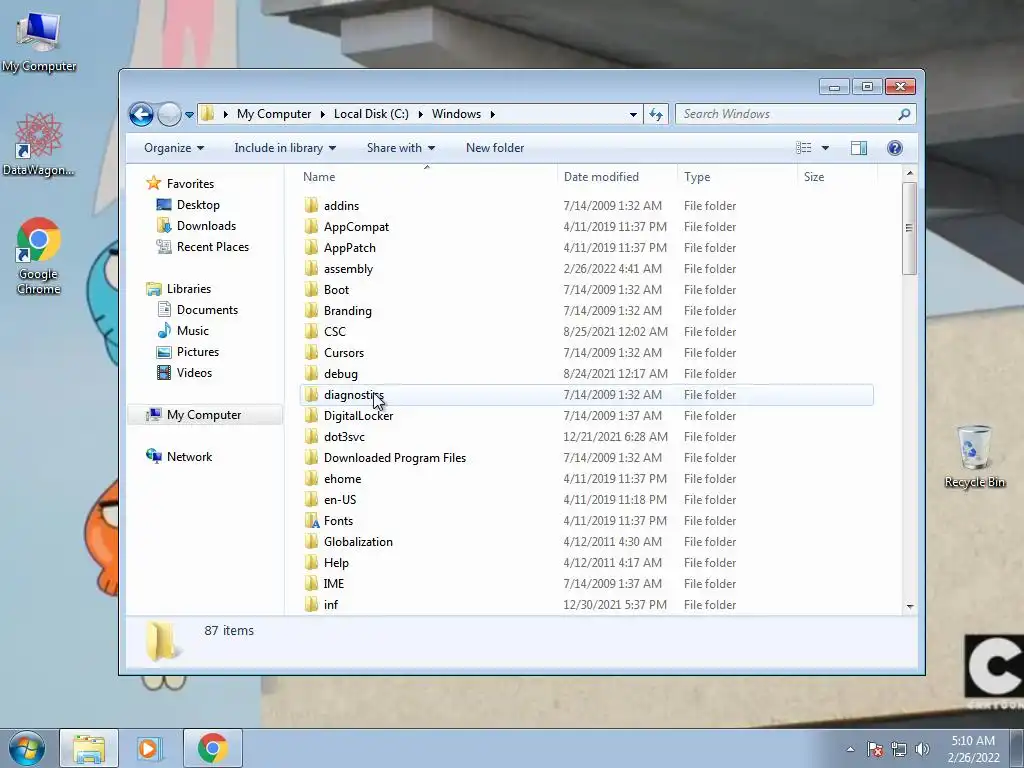
Task: Select Local Disk (C:) breadcrumb
Action: tap(371, 114)
